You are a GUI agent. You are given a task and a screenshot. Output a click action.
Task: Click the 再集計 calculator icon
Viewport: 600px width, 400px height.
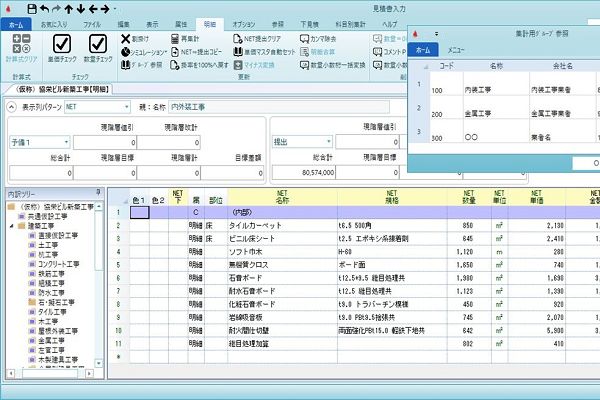tap(175, 39)
